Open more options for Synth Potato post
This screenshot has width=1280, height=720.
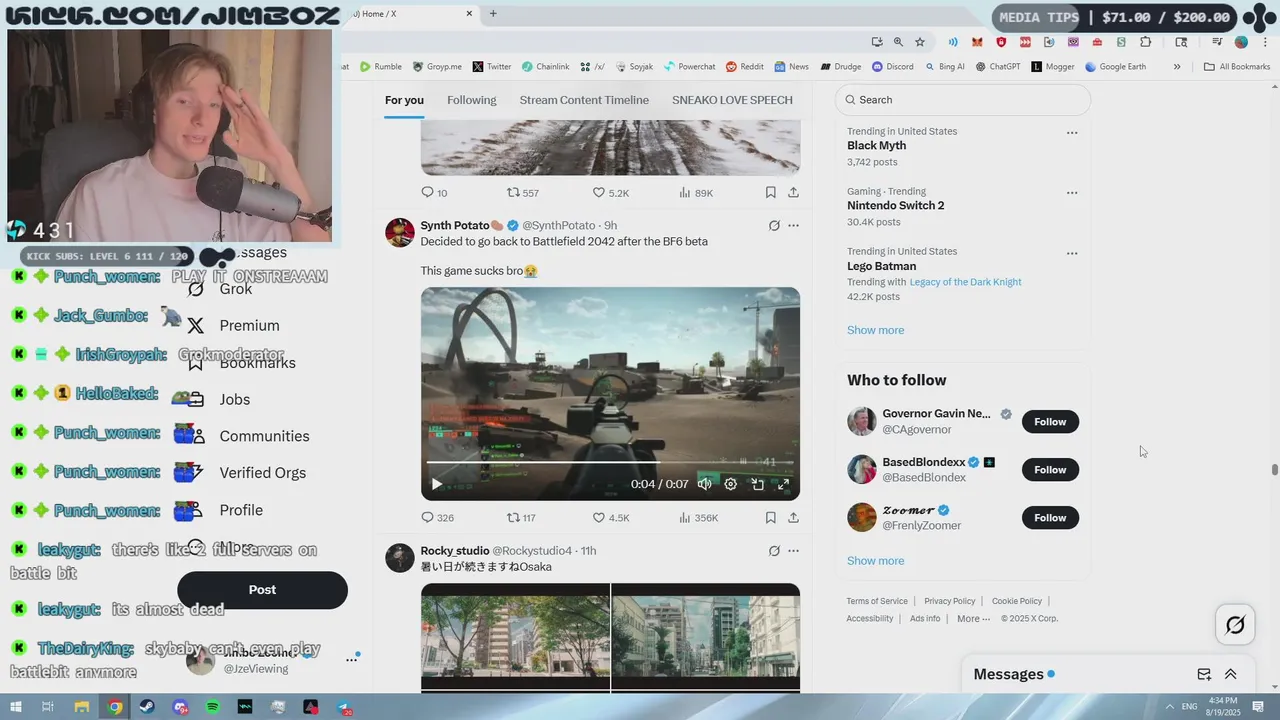[793, 226]
